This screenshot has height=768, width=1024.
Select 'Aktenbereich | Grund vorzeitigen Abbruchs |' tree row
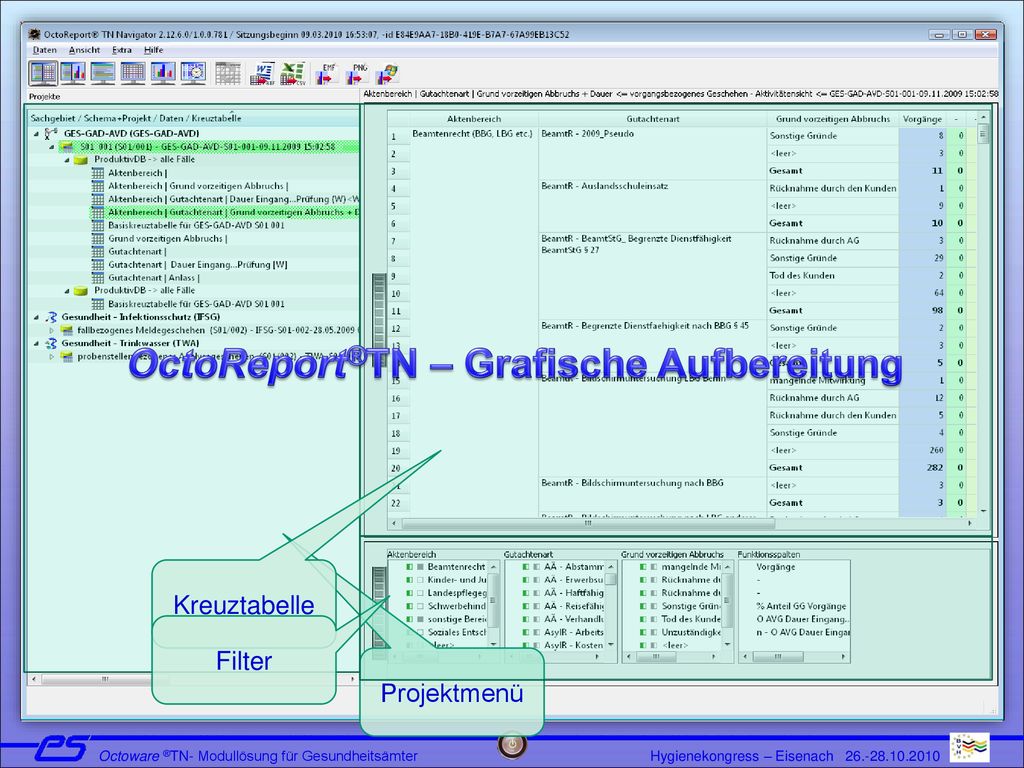198,186
